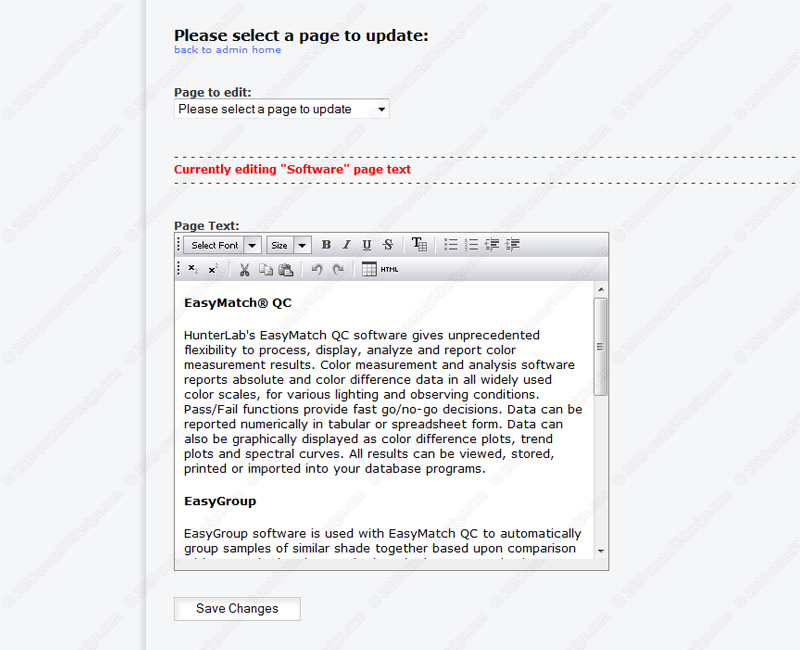Expand the 'Please select a page to update' dropdown

point(282,109)
